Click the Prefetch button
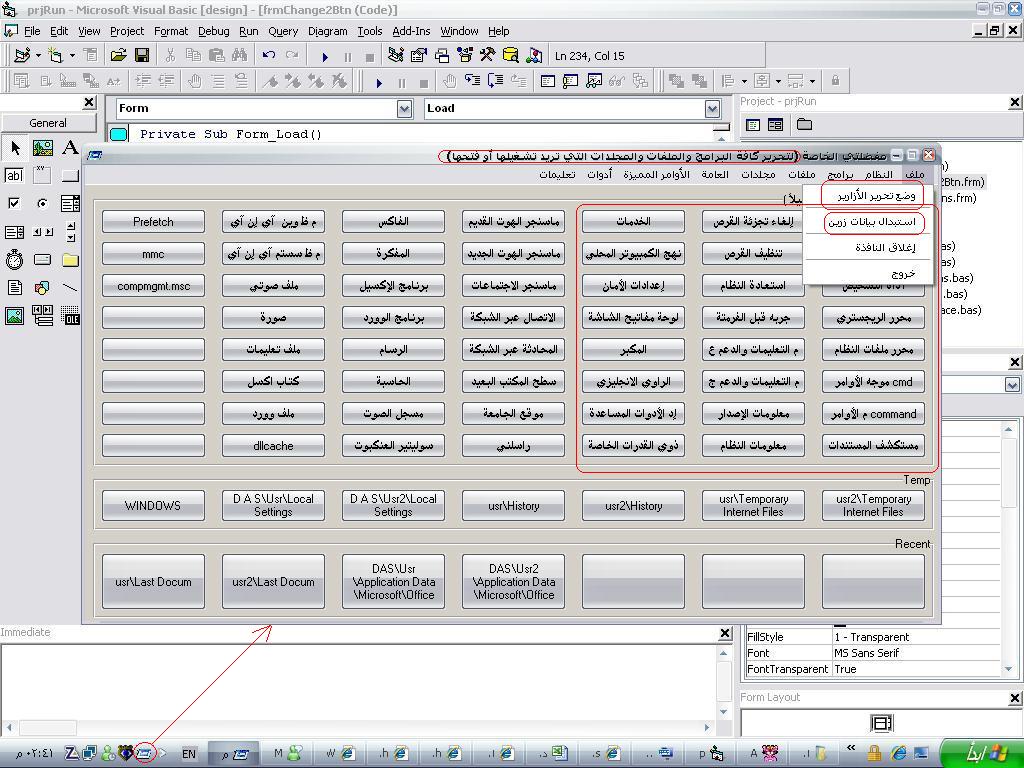Screen dimensions: 1024x768 click(x=153, y=222)
